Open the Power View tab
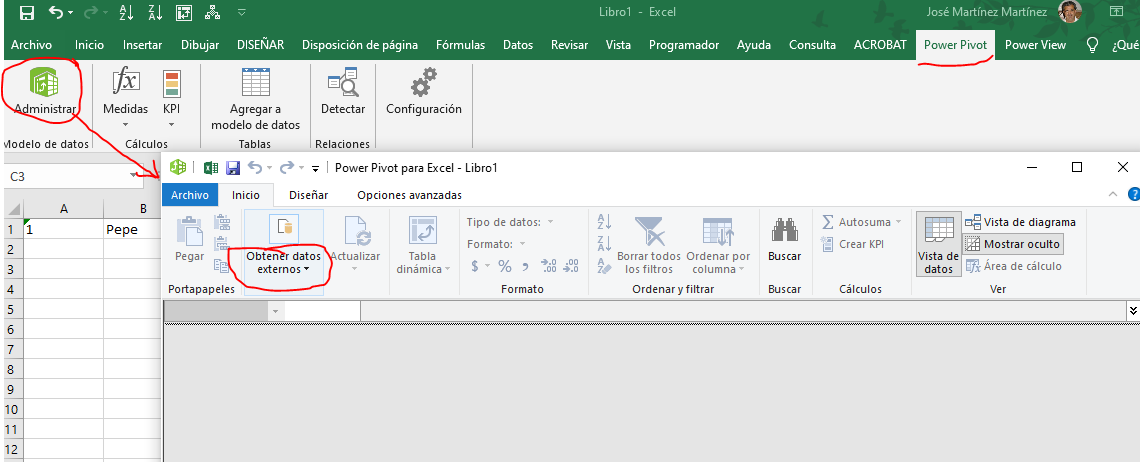1140x462 pixels. click(x=1035, y=45)
